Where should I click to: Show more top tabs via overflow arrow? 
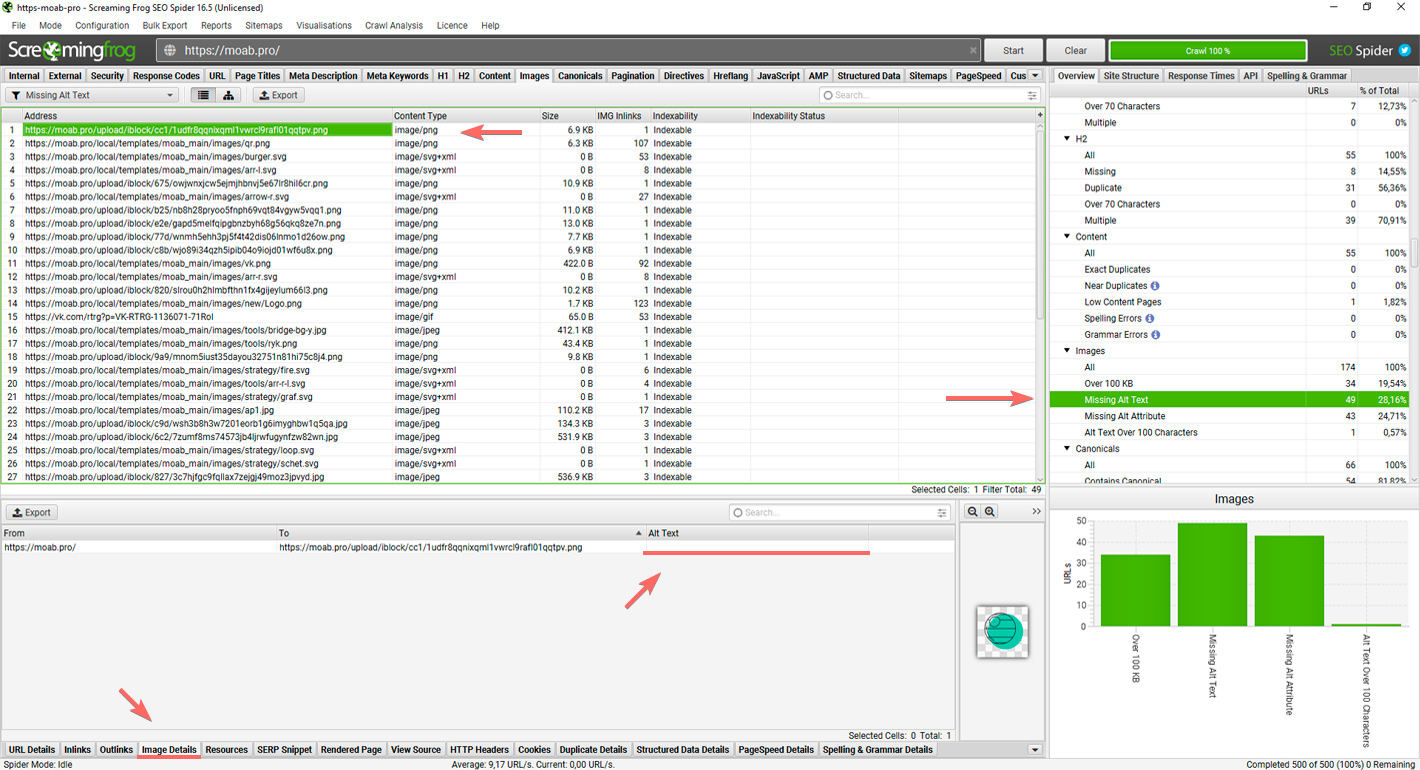point(1035,76)
